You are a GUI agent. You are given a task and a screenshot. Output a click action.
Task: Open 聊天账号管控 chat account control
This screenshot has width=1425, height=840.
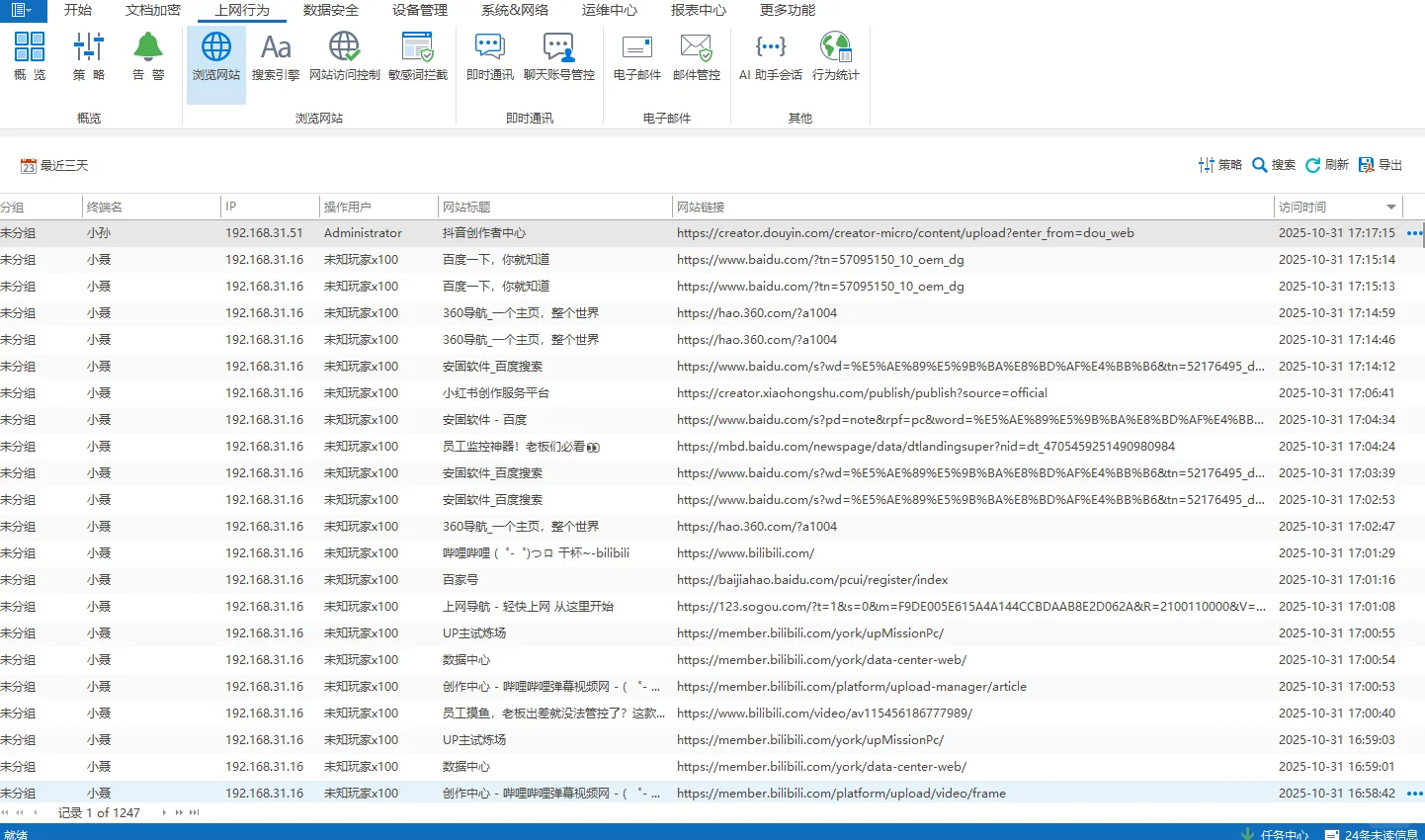[559, 55]
